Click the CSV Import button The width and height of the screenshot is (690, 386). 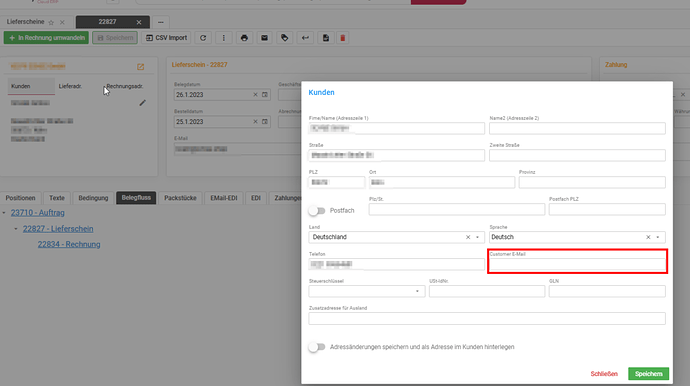(x=166, y=38)
